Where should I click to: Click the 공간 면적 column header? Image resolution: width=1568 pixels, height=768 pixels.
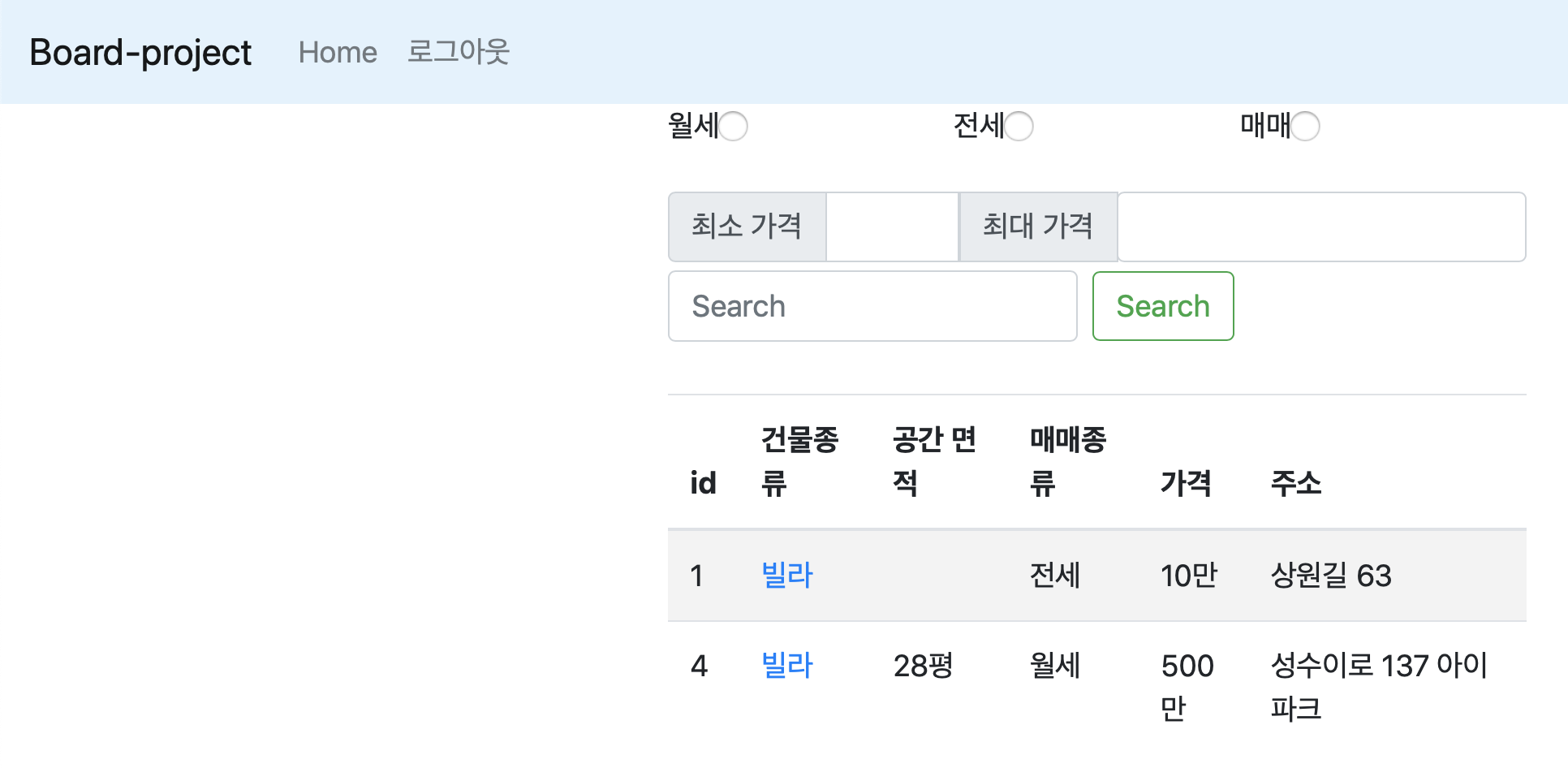click(933, 461)
